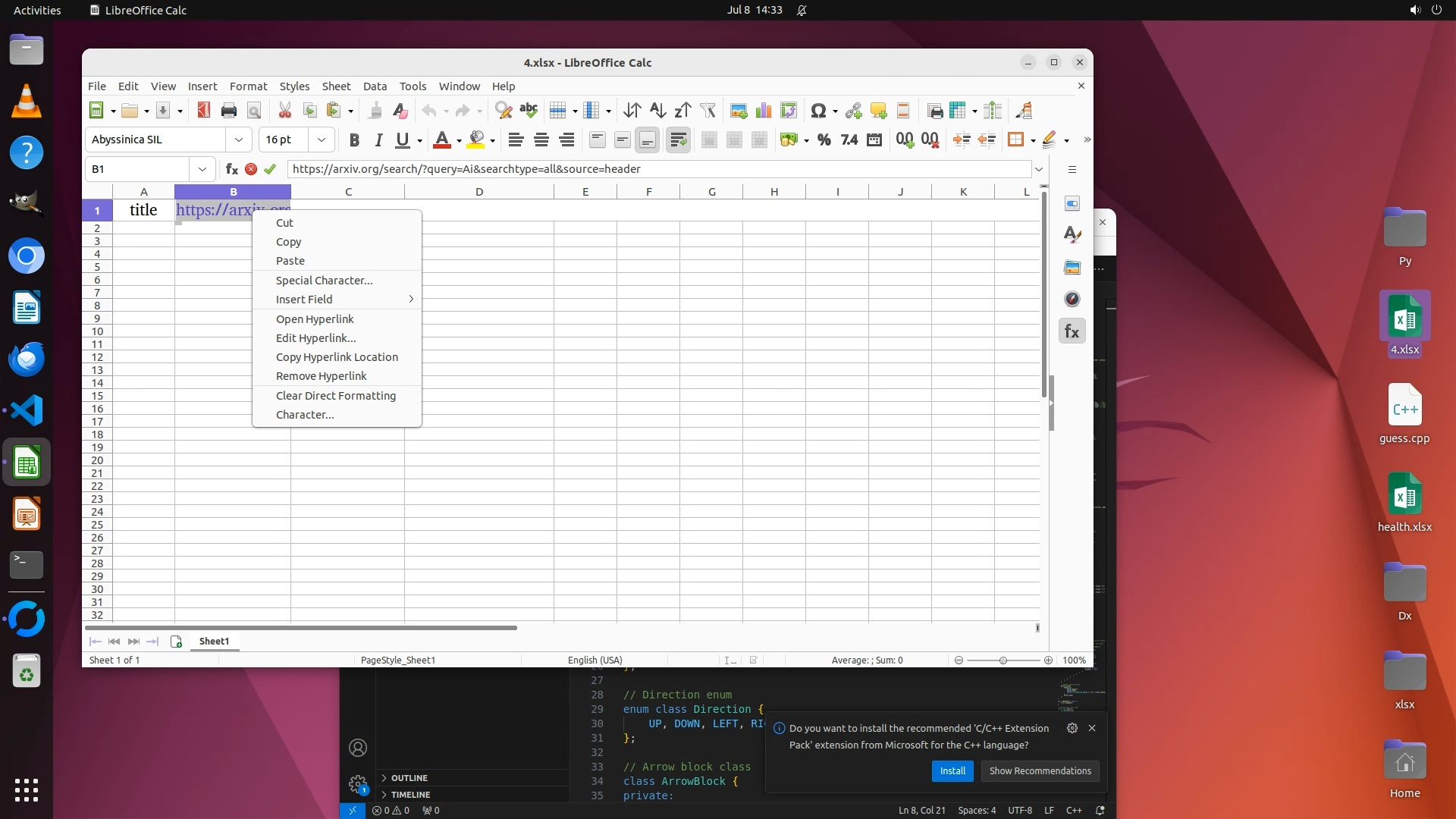
Task: Toggle the Wrap Text button
Action: [678, 140]
